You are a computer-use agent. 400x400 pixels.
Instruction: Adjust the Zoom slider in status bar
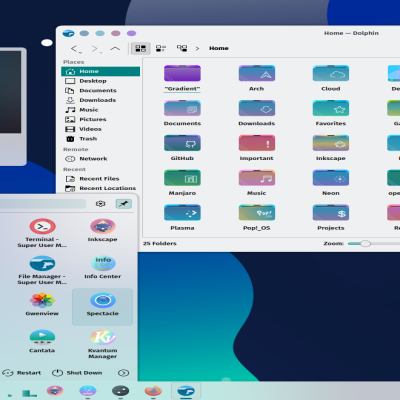365,244
